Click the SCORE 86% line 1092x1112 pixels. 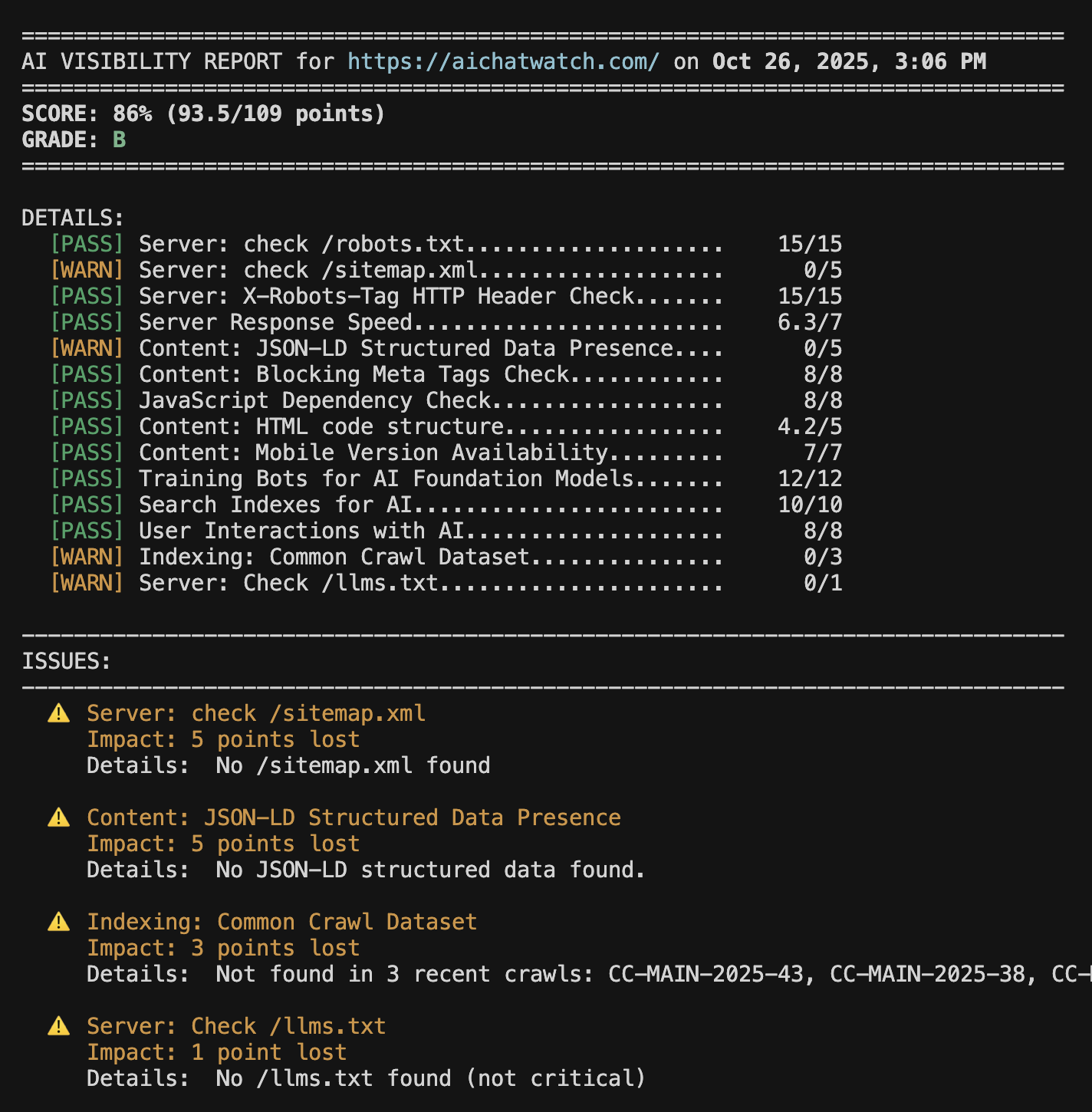click(203, 114)
